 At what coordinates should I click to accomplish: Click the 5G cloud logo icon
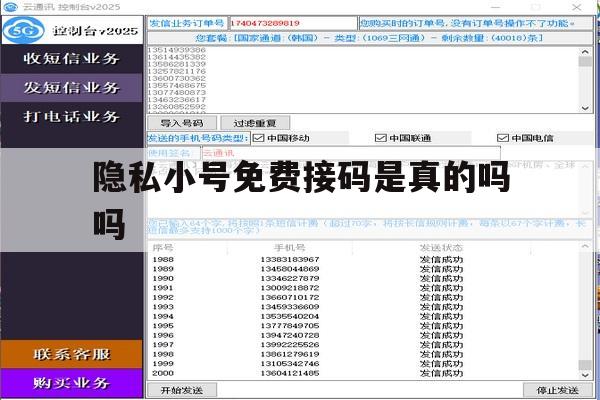24,30
